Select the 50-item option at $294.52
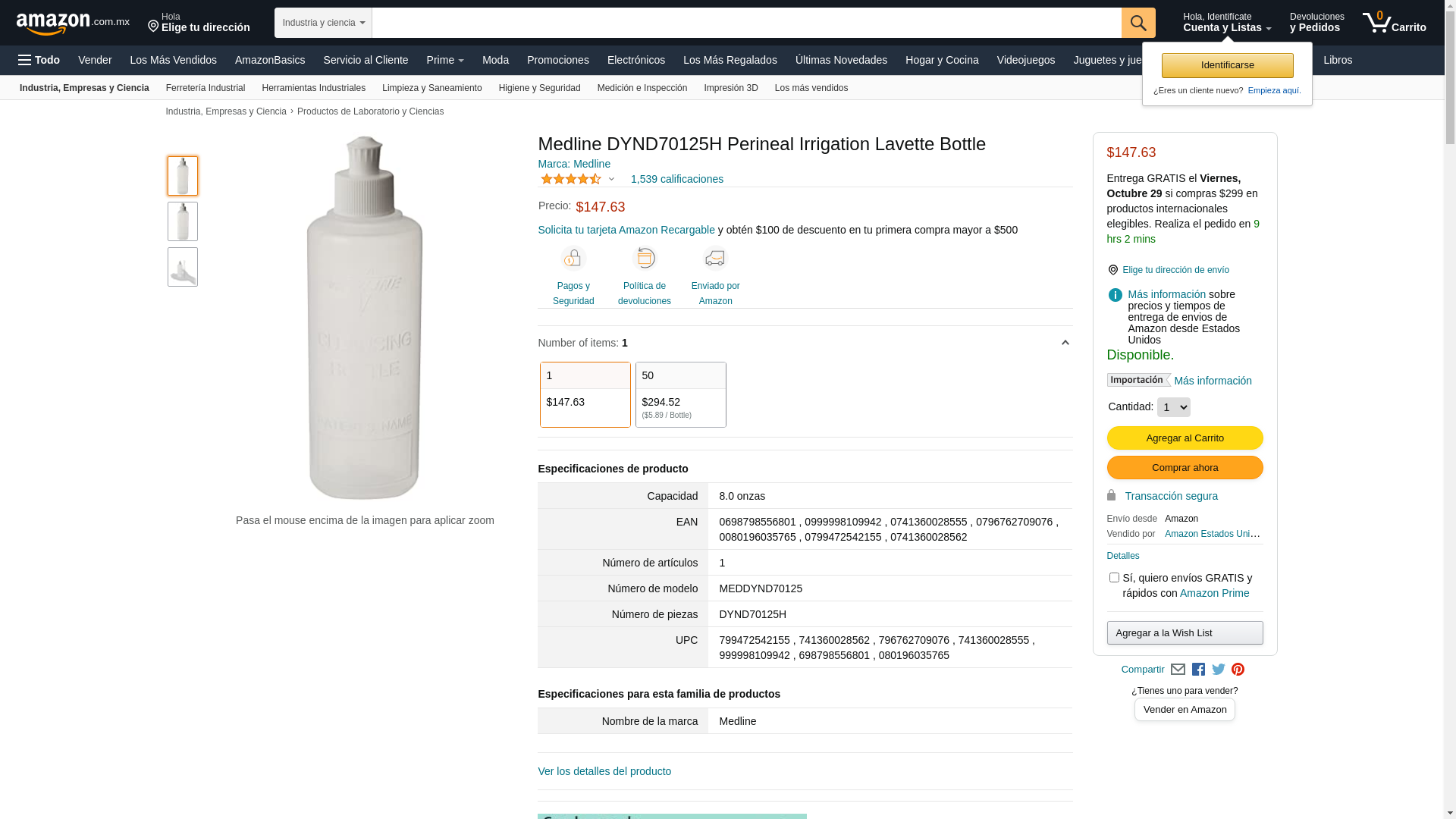 [680, 394]
